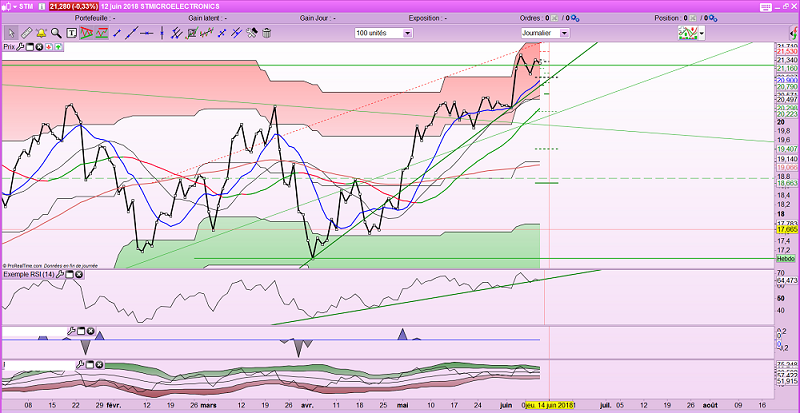Click the 19,407 green price label
Screen dimensions: 800x413
click(x=787, y=149)
